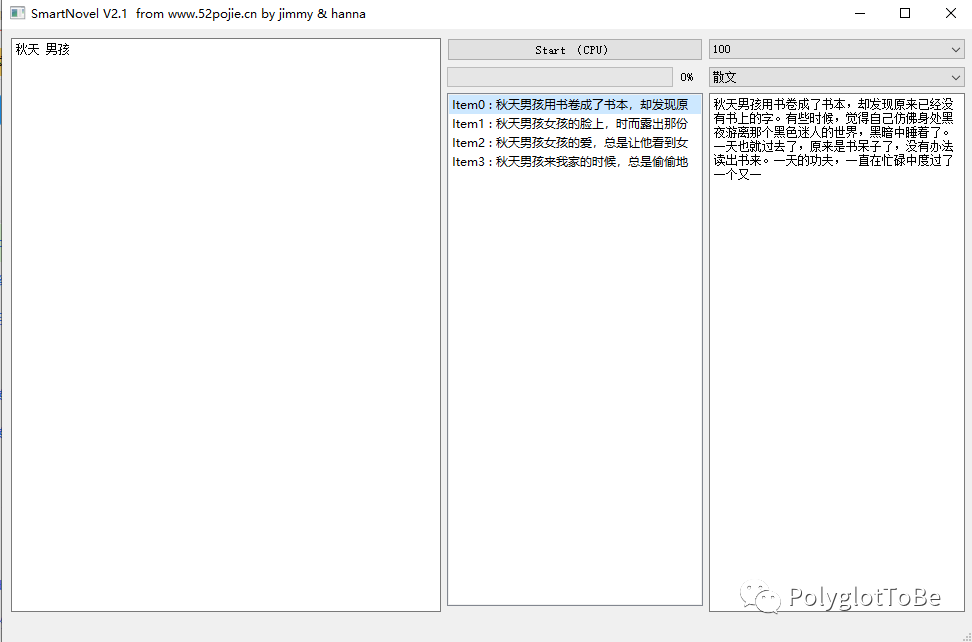Open the 散文 style dropdown
This screenshot has width=972, height=642.
click(837, 77)
